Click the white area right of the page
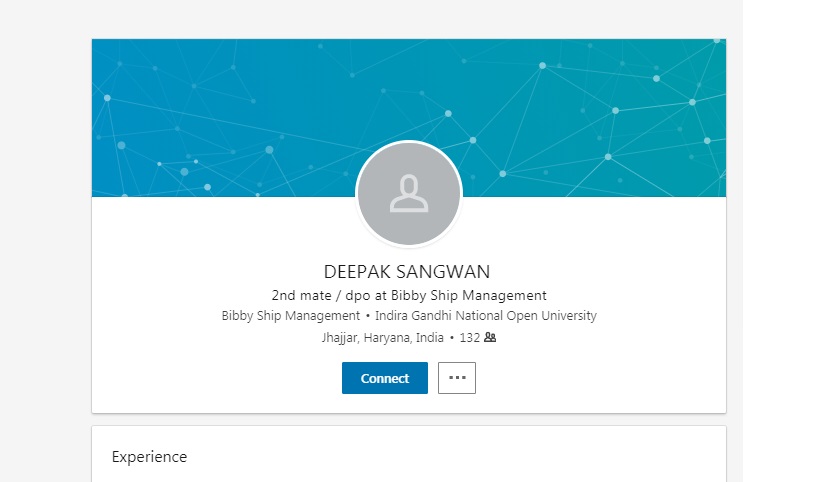Viewport: 819px width, 482px height. click(x=780, y=250)
